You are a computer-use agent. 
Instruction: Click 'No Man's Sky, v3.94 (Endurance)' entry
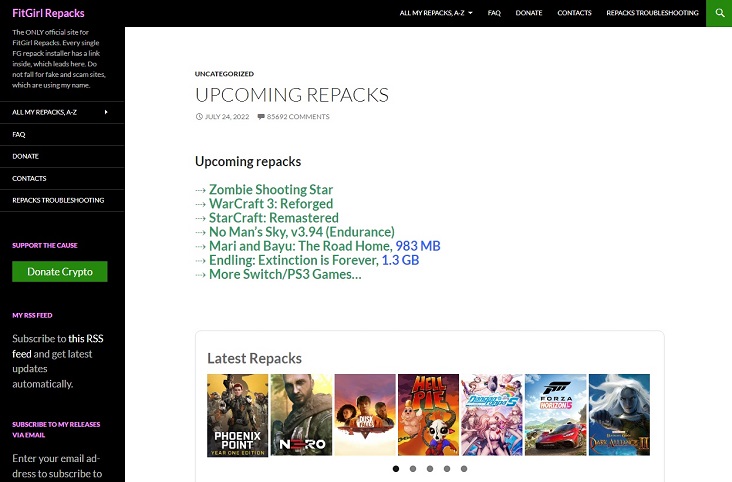(302, 232)
